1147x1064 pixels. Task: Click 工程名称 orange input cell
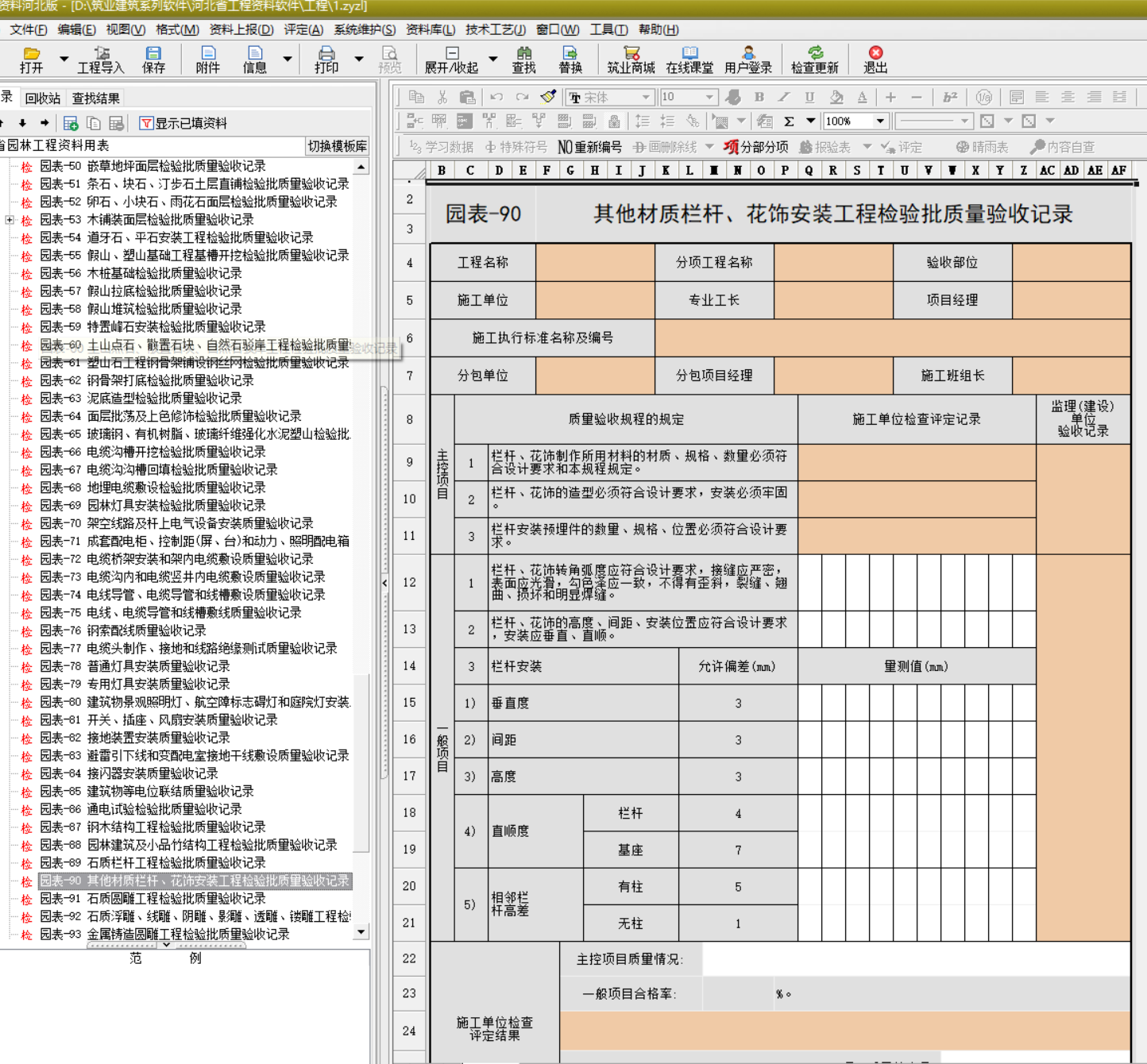tap(596, 263)
